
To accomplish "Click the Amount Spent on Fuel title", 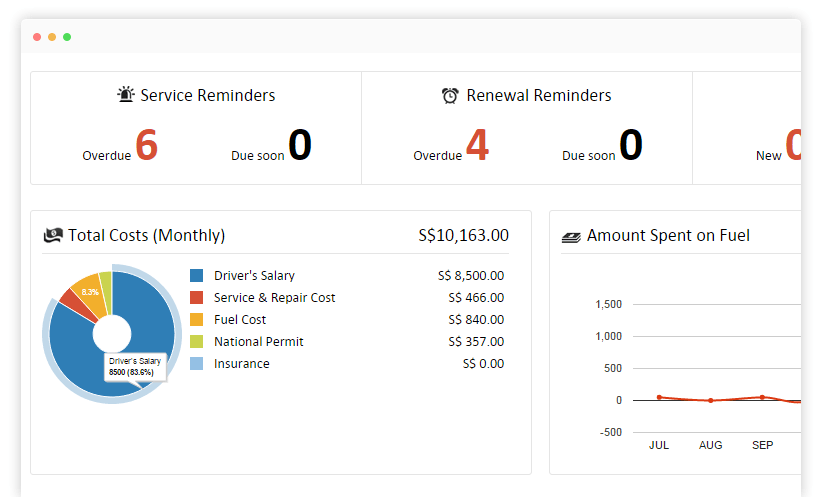I will (x=668, y=235).
